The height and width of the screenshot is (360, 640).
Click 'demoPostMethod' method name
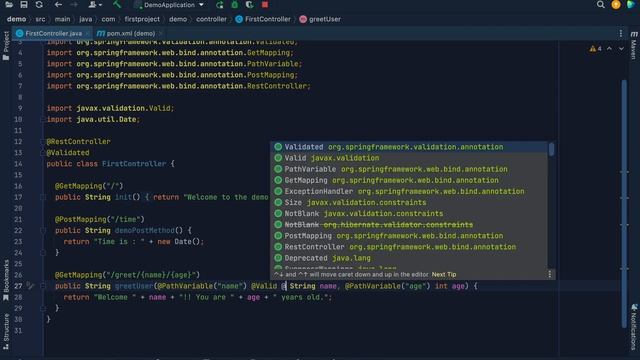point(144,231)
